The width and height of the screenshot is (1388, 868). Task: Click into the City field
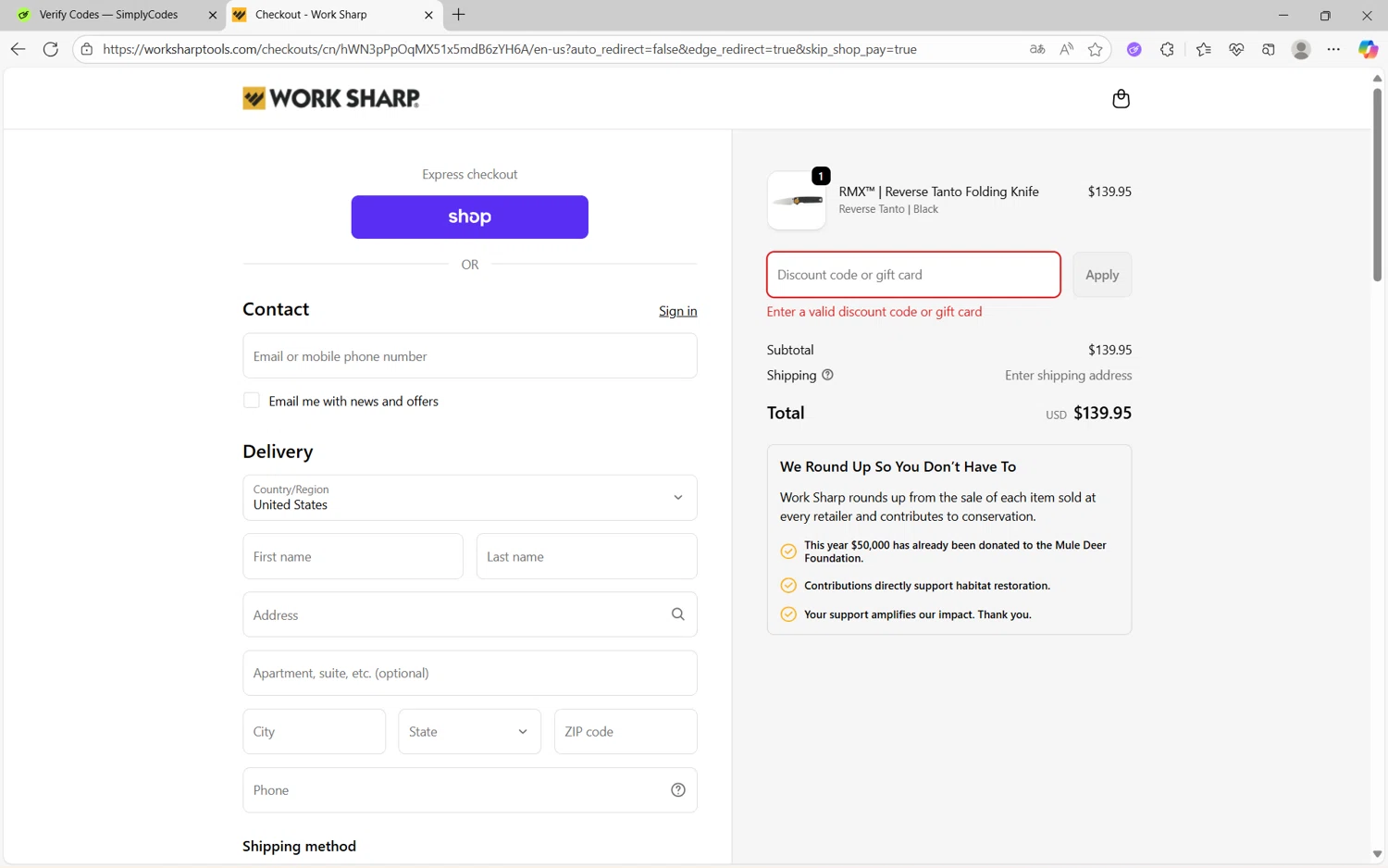pyautogui.click(x=314, y=732)
